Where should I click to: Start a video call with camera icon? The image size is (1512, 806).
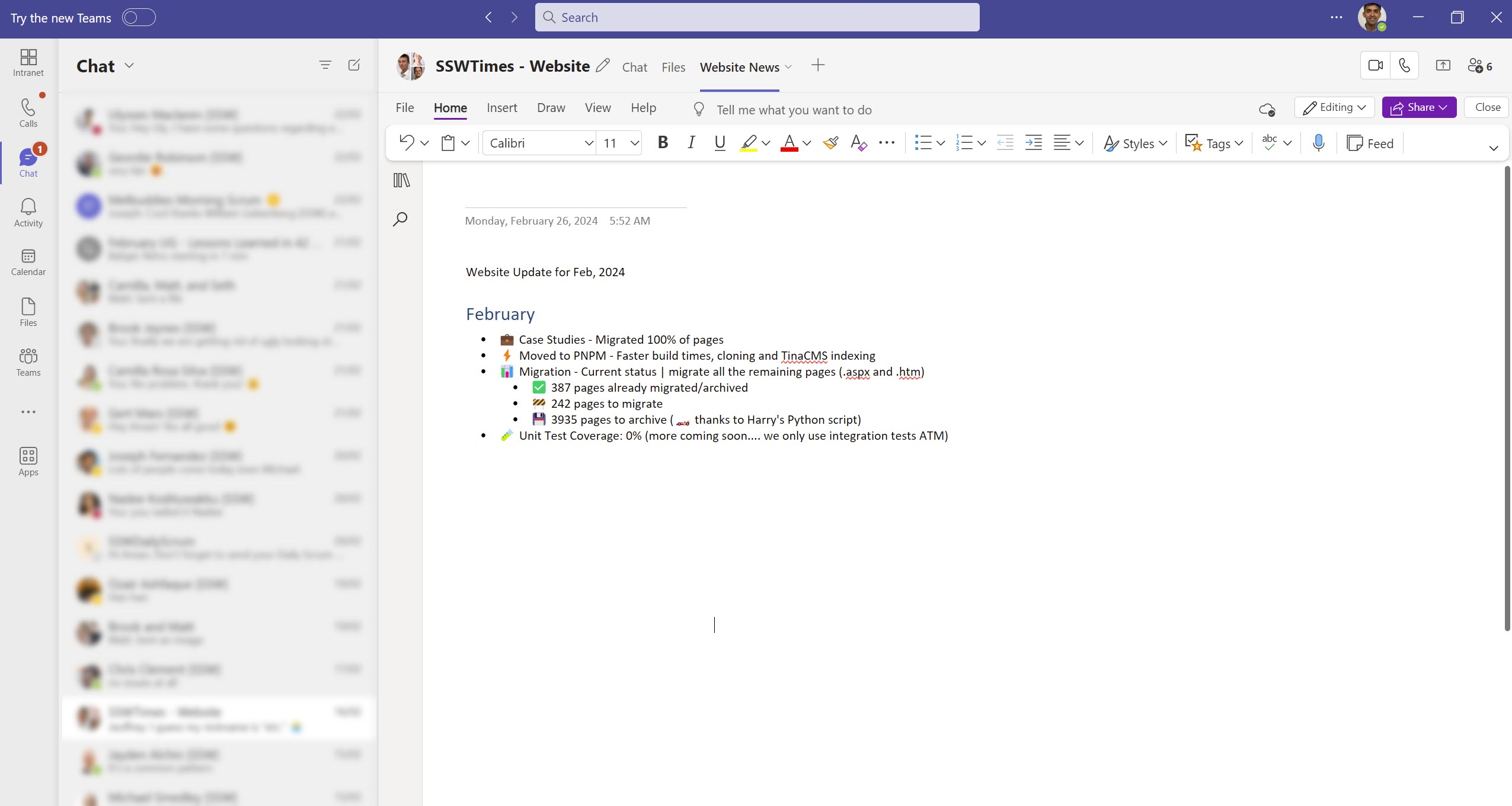pos(1375,66)
